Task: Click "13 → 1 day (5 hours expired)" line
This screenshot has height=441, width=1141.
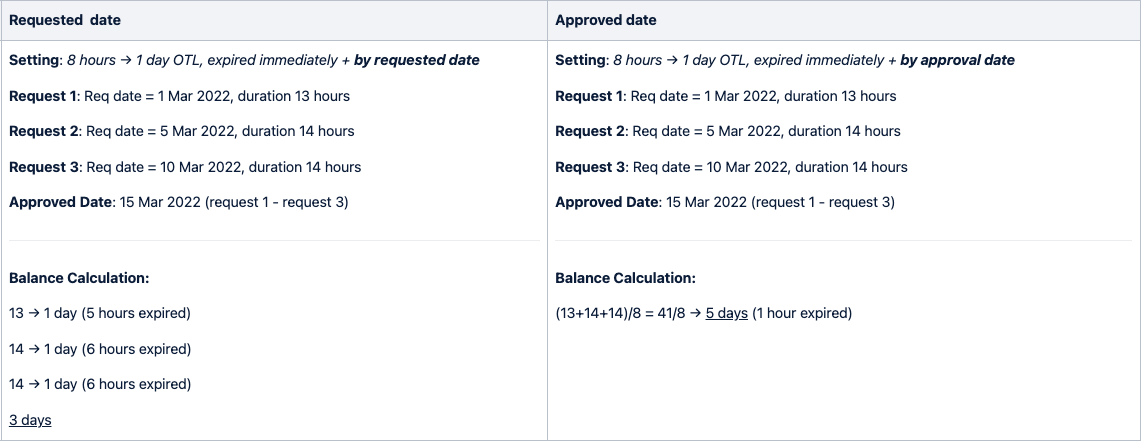Action: point(100,313)
